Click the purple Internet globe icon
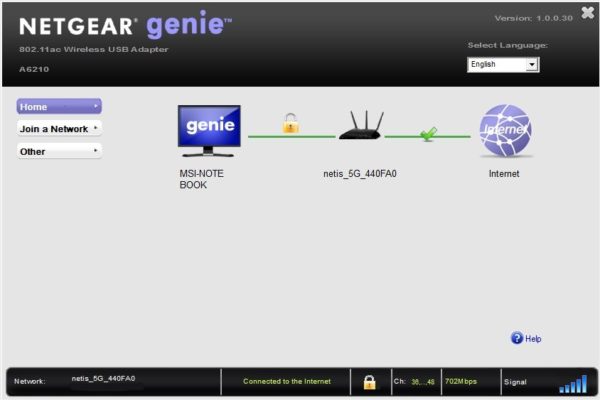This screenshot has height=400, width=600. pos(505,131)
